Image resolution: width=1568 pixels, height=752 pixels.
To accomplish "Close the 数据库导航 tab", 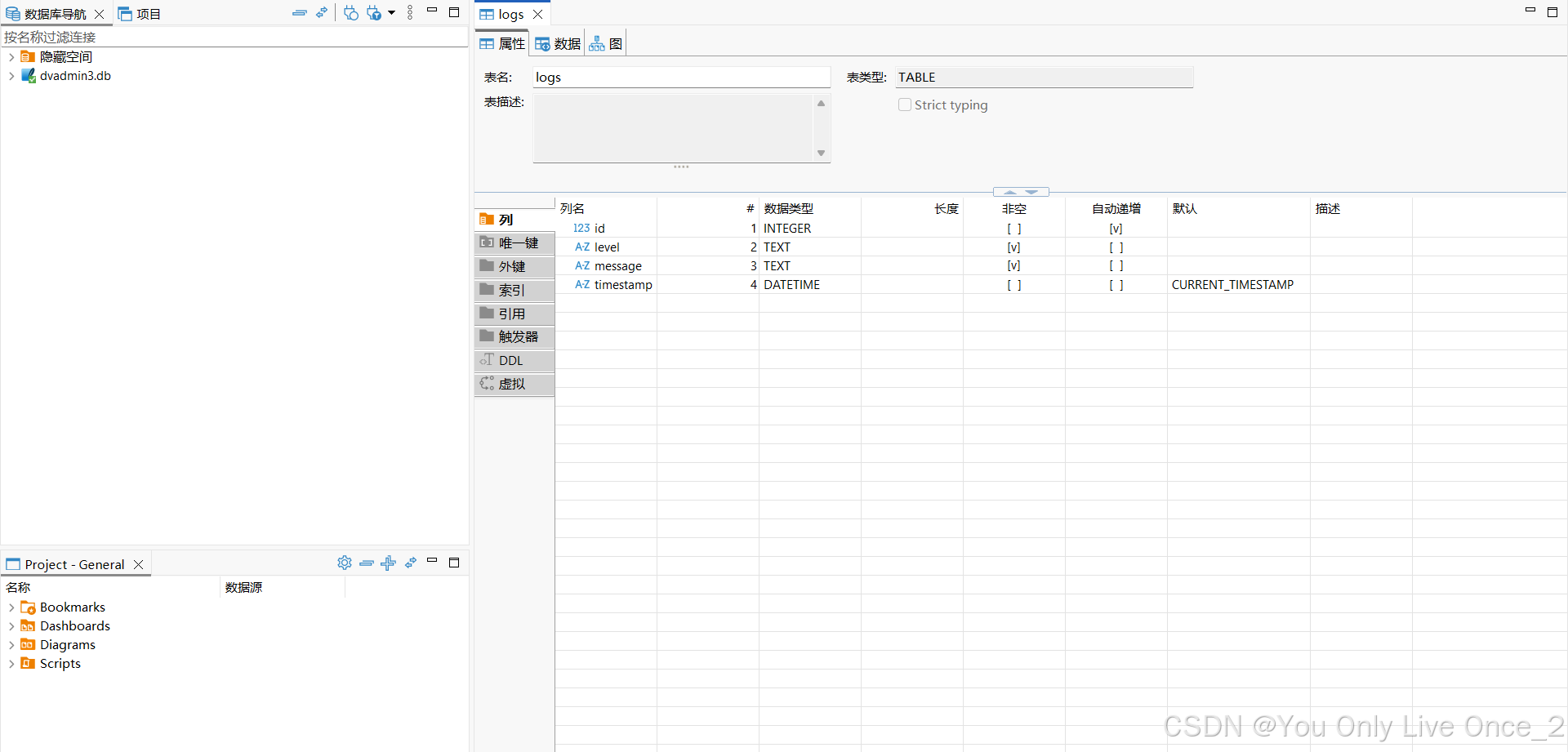I will [100, 14].
